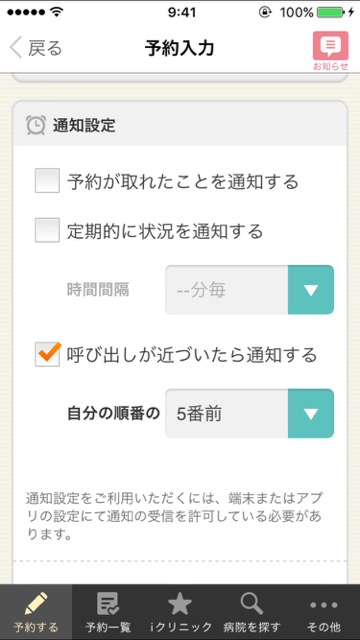Tap the star icon for iクリニック
Screen dimensions: 360x640
[180, 604]
